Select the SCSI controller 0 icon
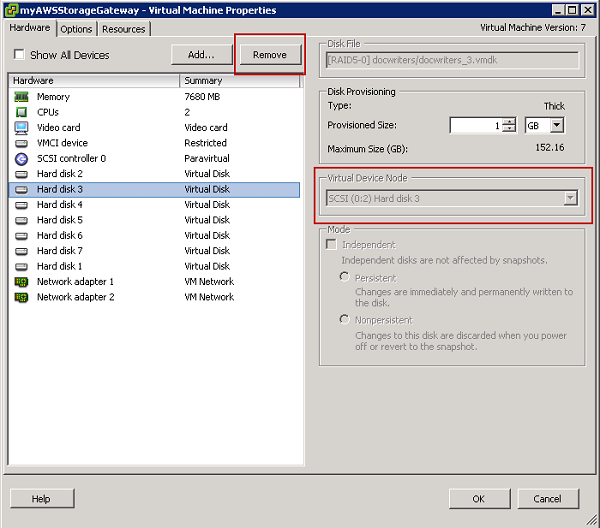The height and width of the screenshot is (528, 600). 21,158
